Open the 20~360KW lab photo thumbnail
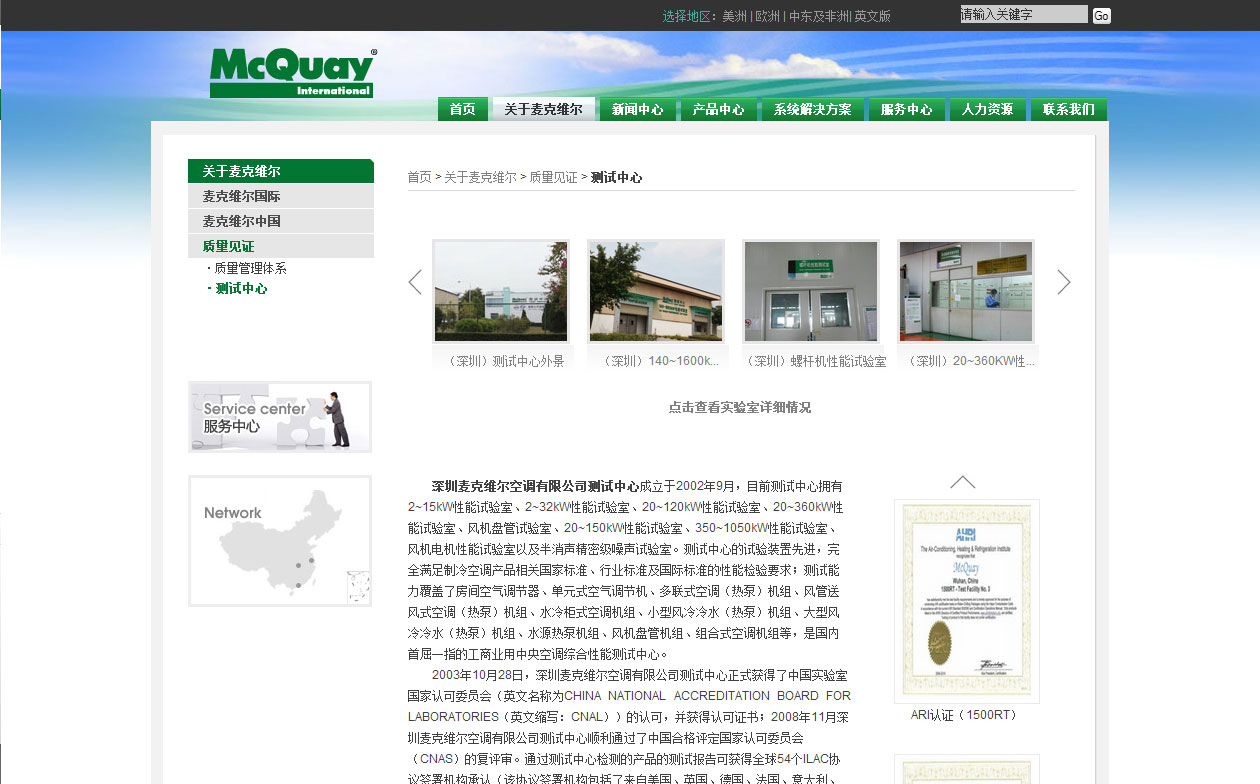Screen dimensions: 1260x784 point(966,291)
